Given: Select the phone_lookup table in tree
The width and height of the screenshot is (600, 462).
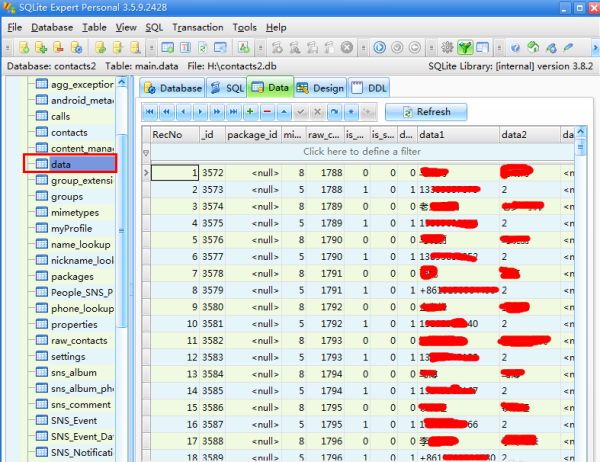Looking at the screenshot, I should pyautogui.click(x=83, y=309).
